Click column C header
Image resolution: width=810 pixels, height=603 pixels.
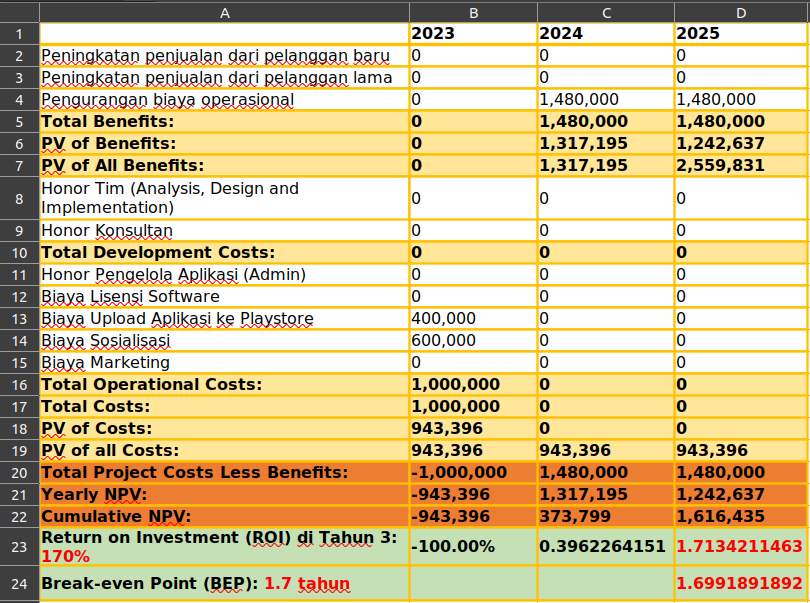pyautogui.click(x=604, y=12)
